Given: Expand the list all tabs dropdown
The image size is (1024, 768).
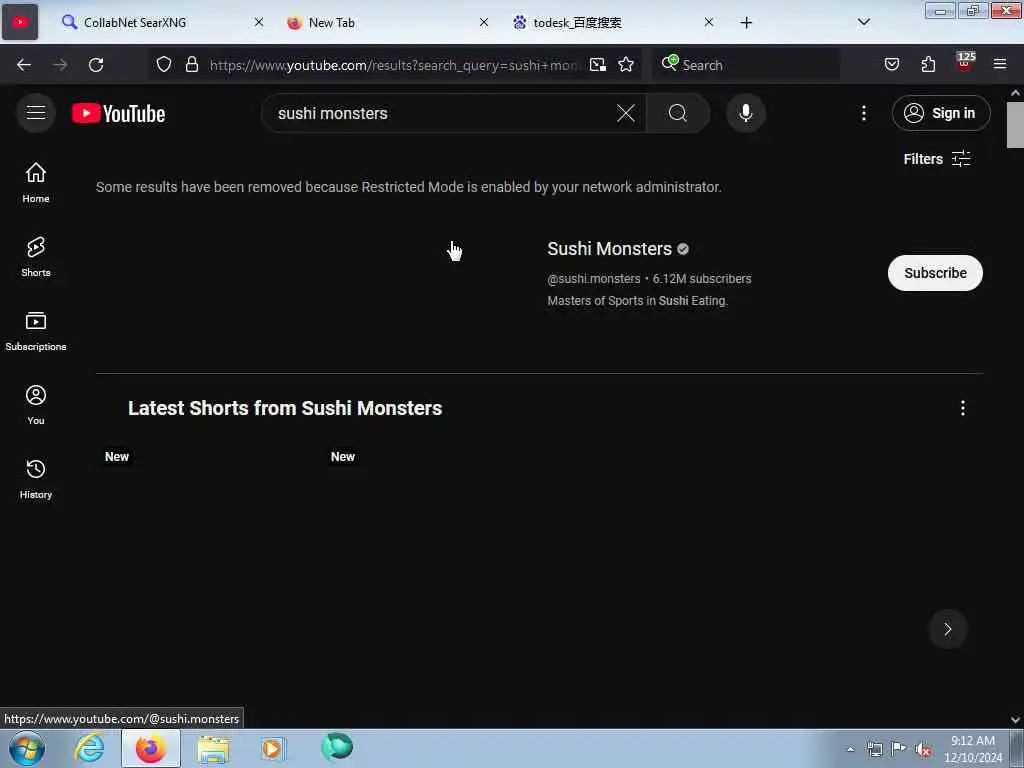Looking at the screenshot, I should (x=864, y=22).
